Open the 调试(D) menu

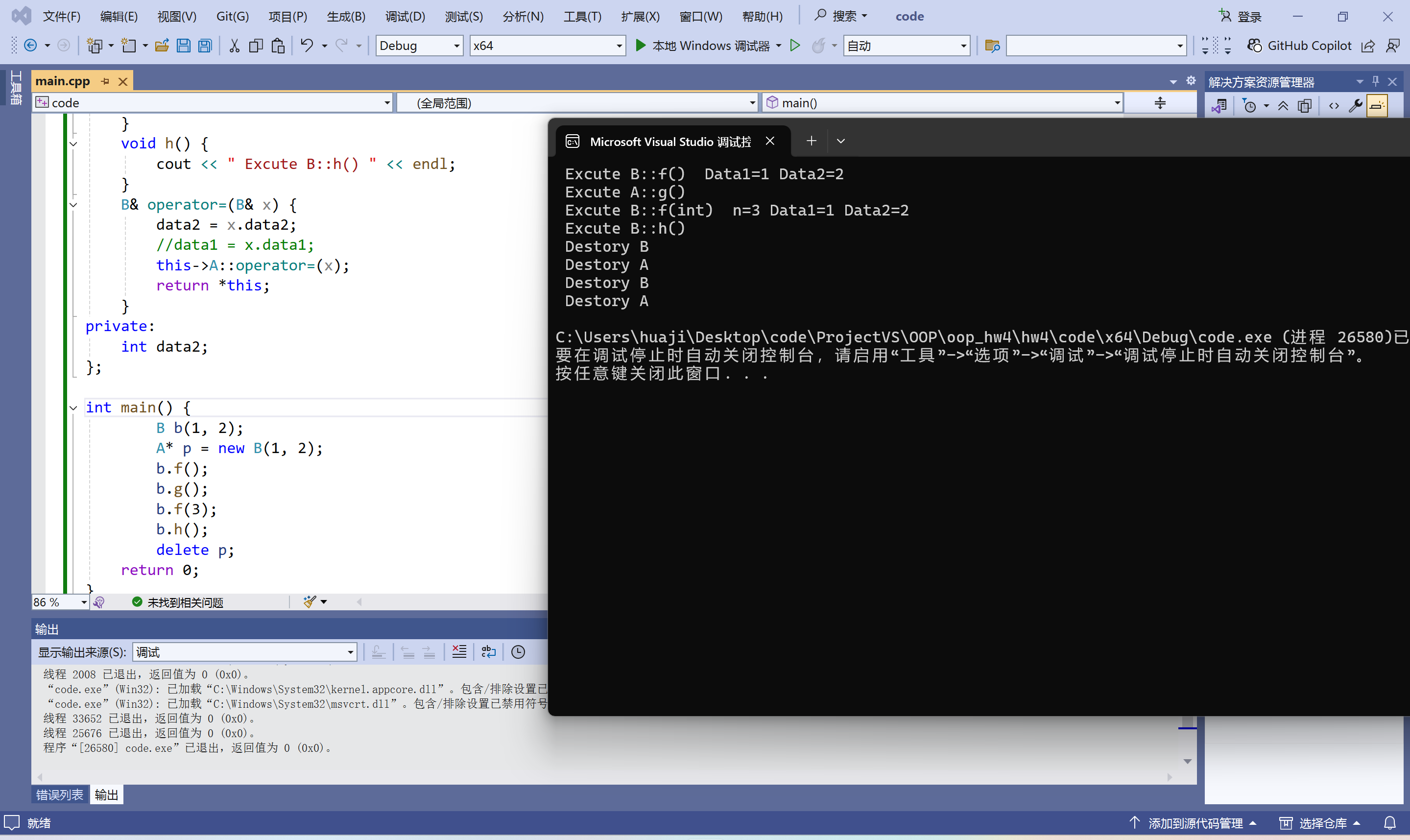coord(405,17)
